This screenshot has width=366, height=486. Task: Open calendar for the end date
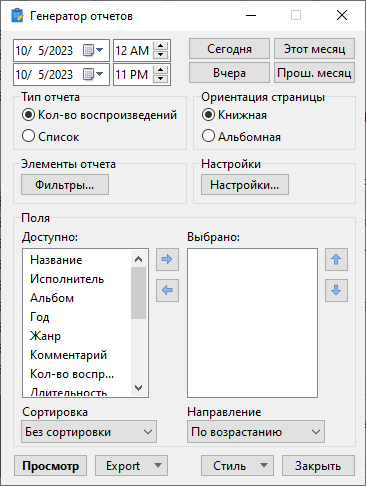pyautogui.click(x=94, y=74)
